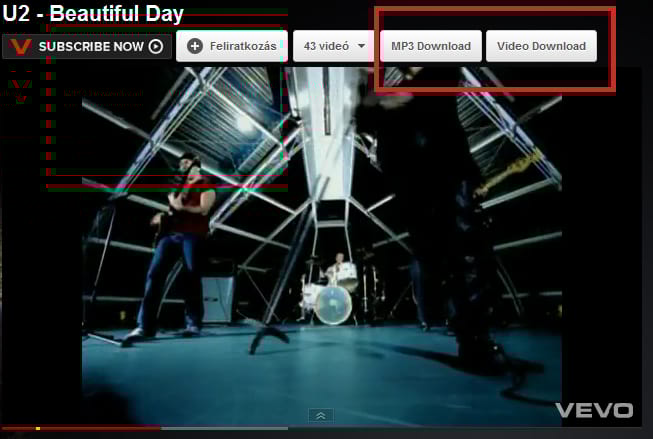Image resolution: width=653 pixels, height=439 pixels.
Task: Click the plus icon on Feliratkozás button
Action: 194,46
